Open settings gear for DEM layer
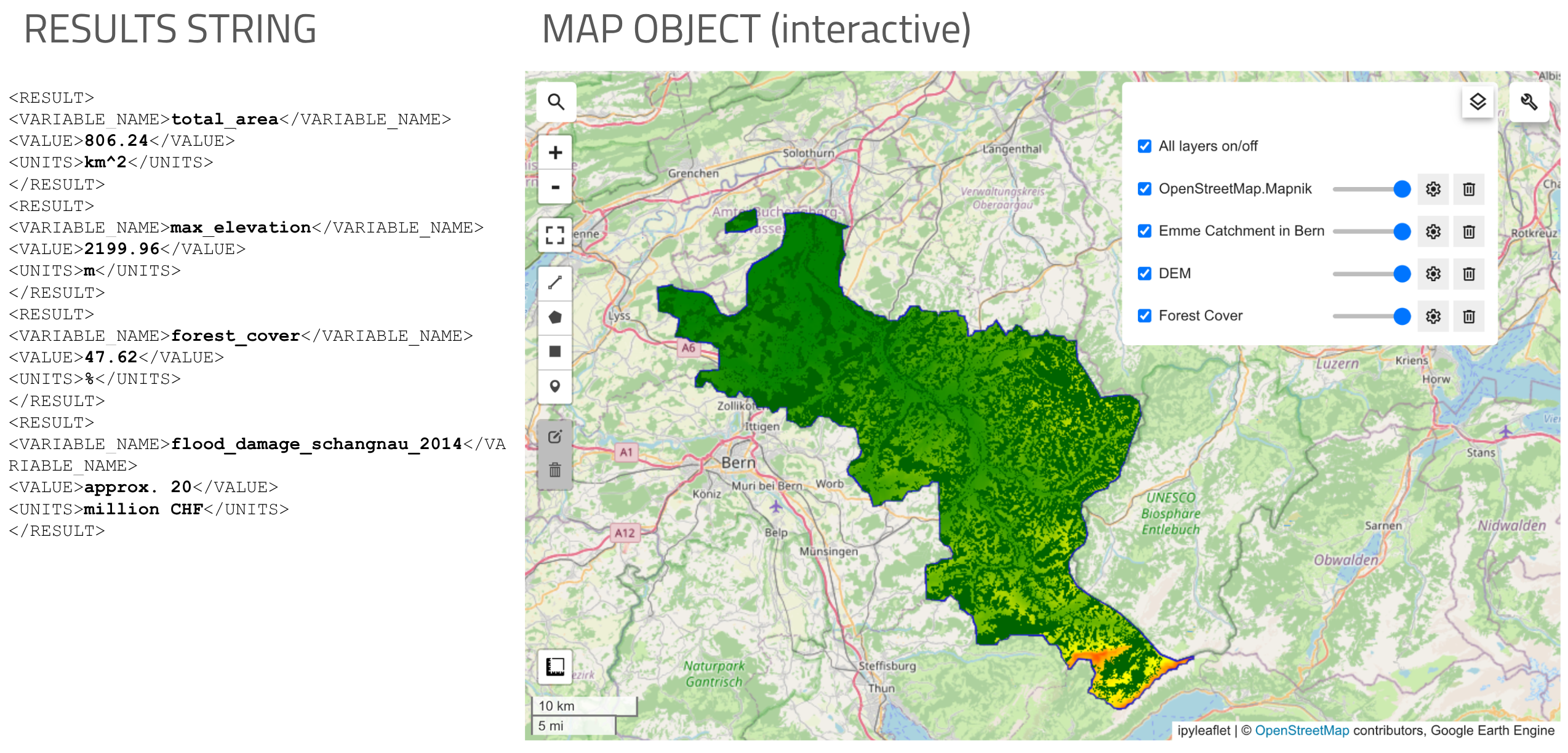1568x753 pixels. 1433,274
